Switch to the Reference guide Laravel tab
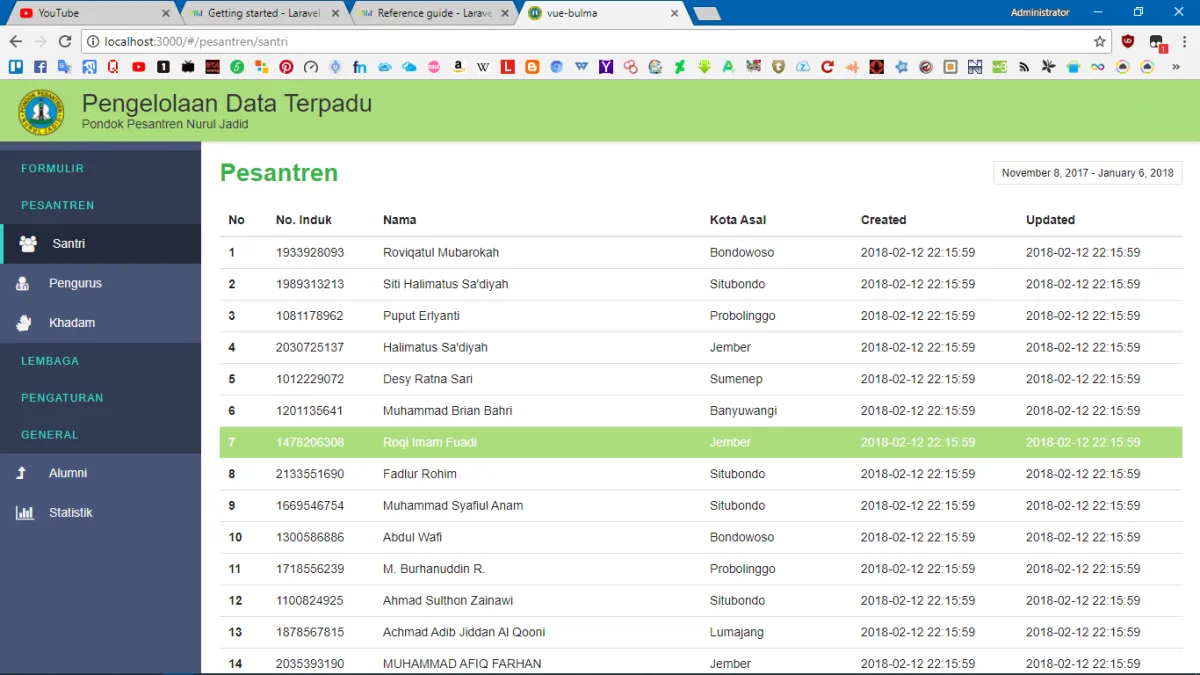 pos(432,13)
